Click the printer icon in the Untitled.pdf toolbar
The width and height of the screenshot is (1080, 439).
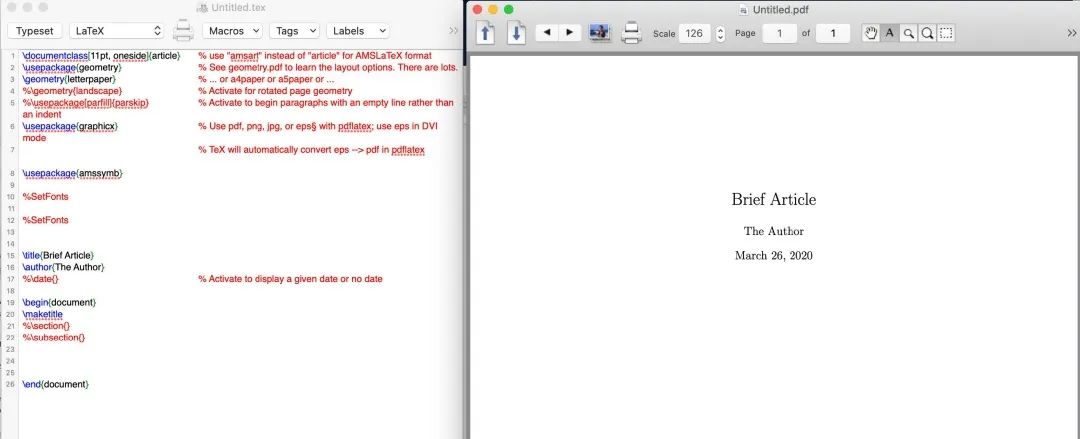[x=632, y=32]
